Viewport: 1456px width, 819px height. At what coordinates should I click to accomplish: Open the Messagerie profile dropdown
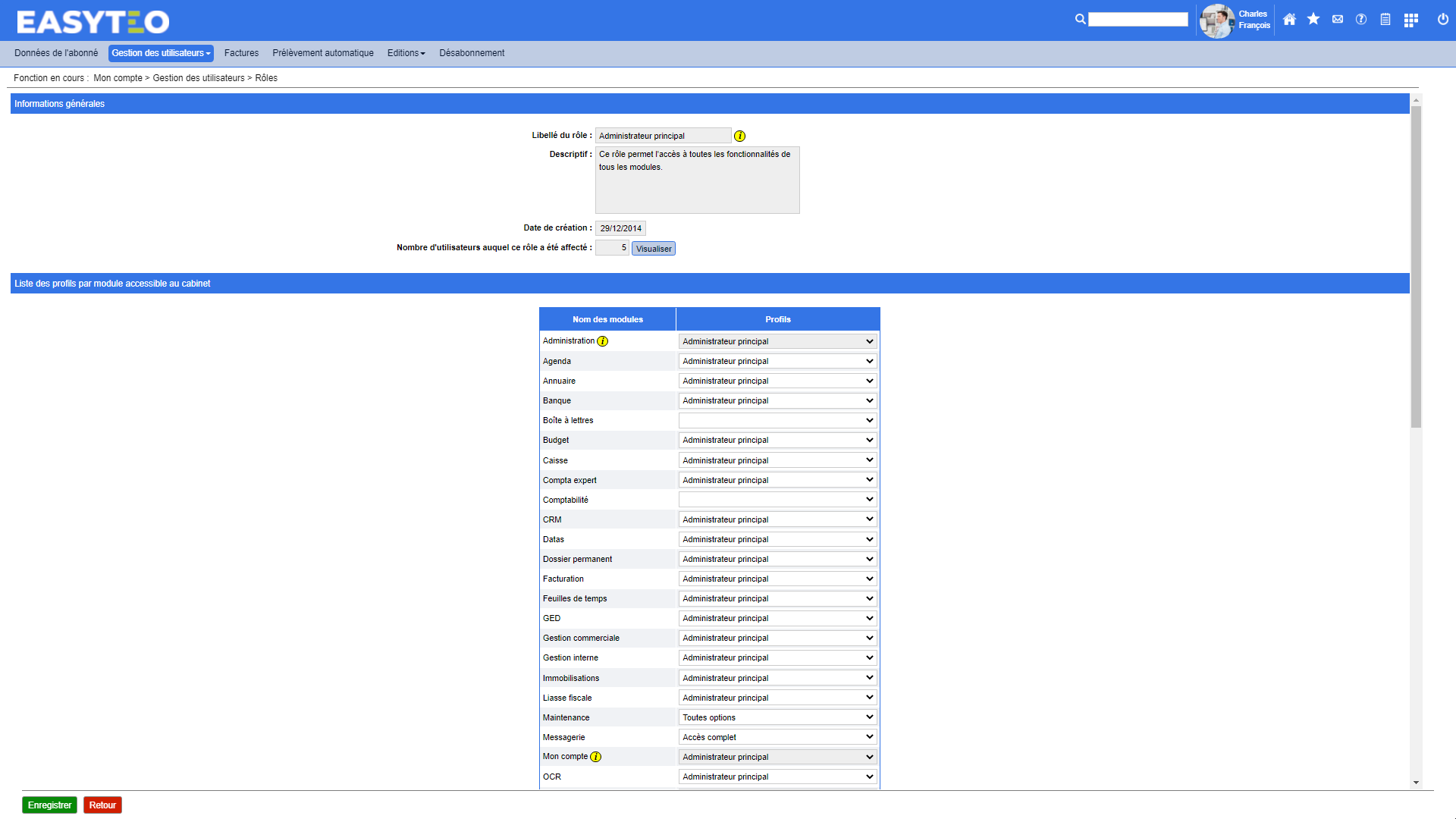[x=777, y=737]
